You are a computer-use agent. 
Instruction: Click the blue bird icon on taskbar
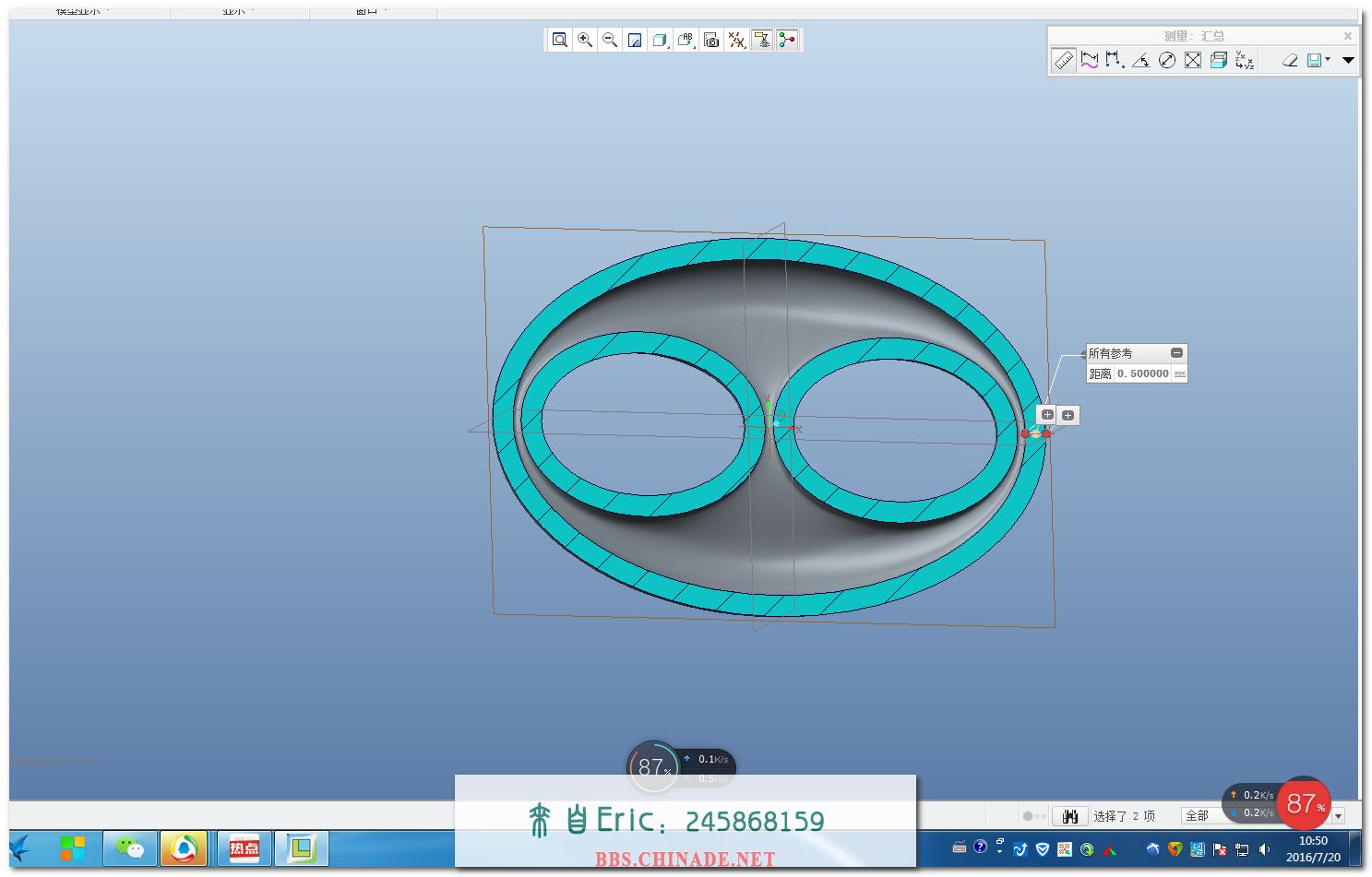coord(20,848)
